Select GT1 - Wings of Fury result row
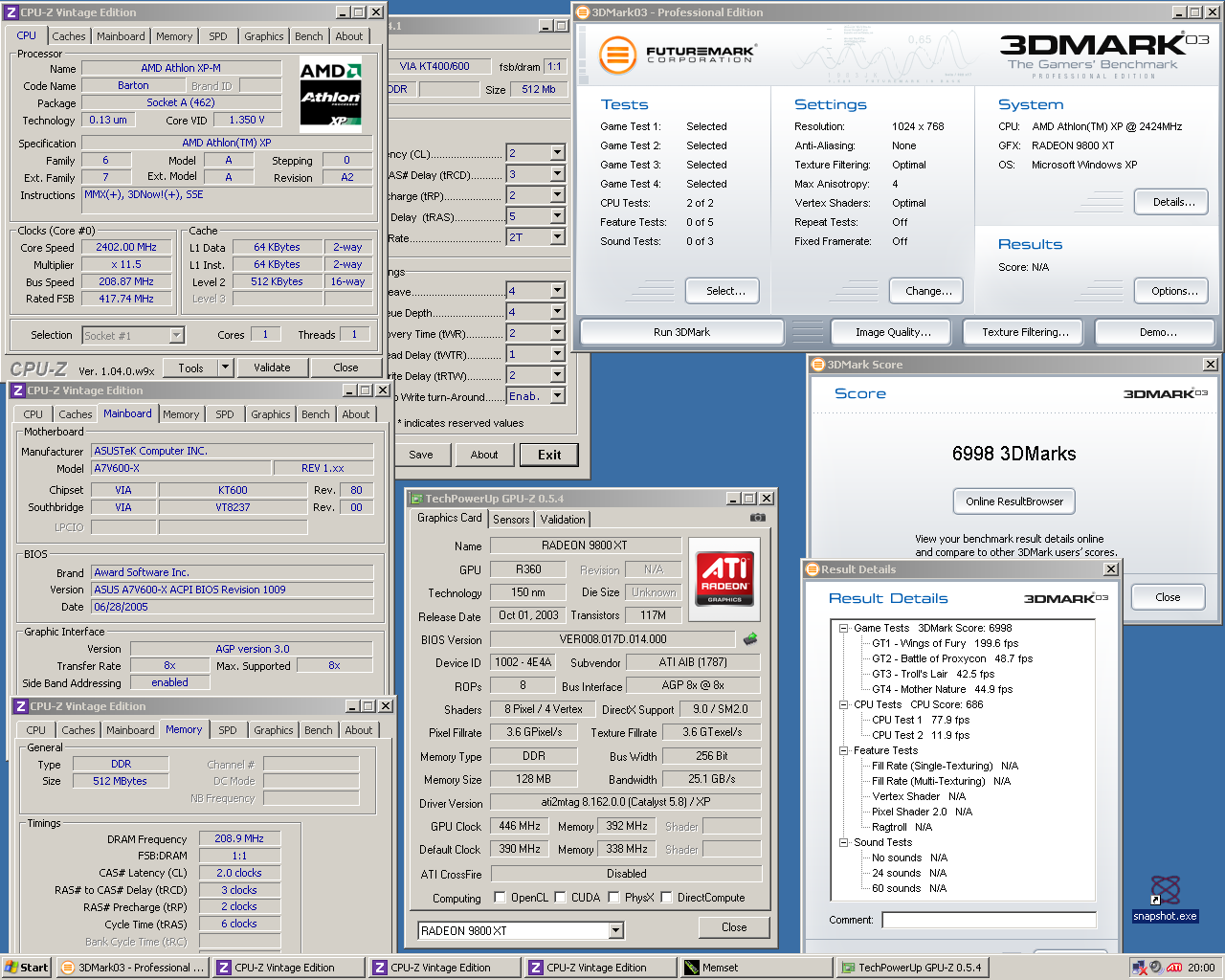 [945, 643]
